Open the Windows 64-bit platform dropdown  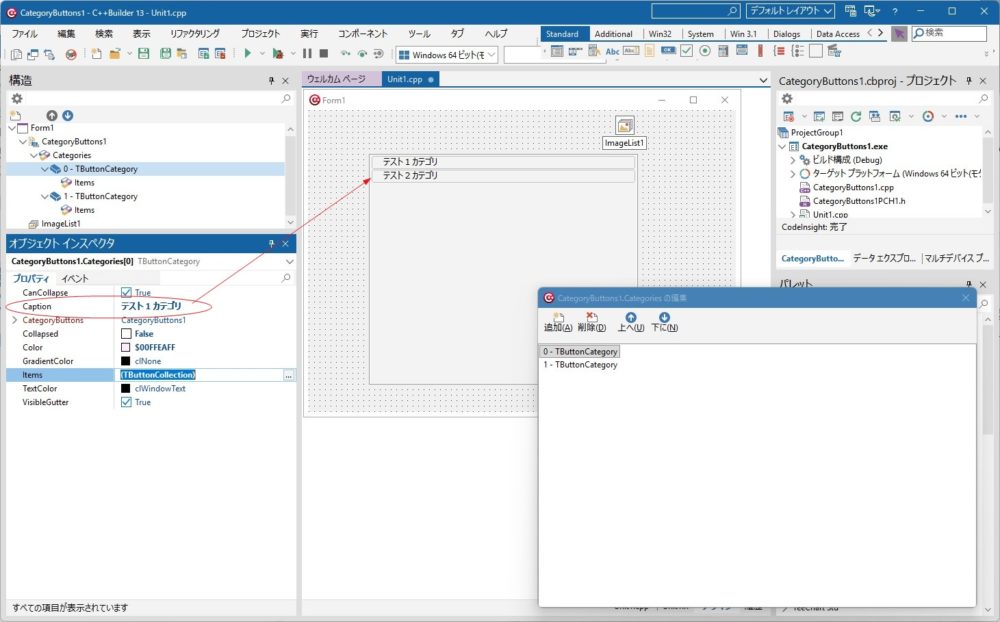coord(448,55)
